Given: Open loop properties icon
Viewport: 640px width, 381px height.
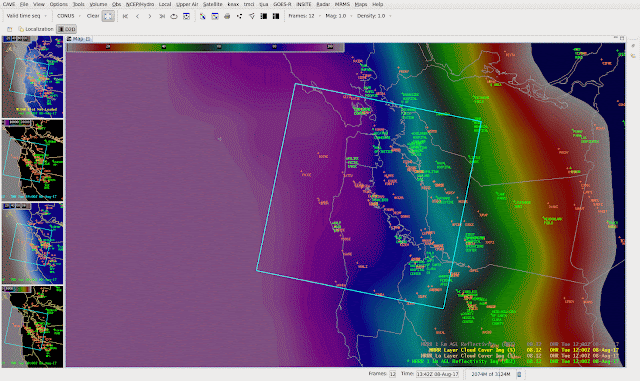Looking at the screenshot, I should (186, 16).
